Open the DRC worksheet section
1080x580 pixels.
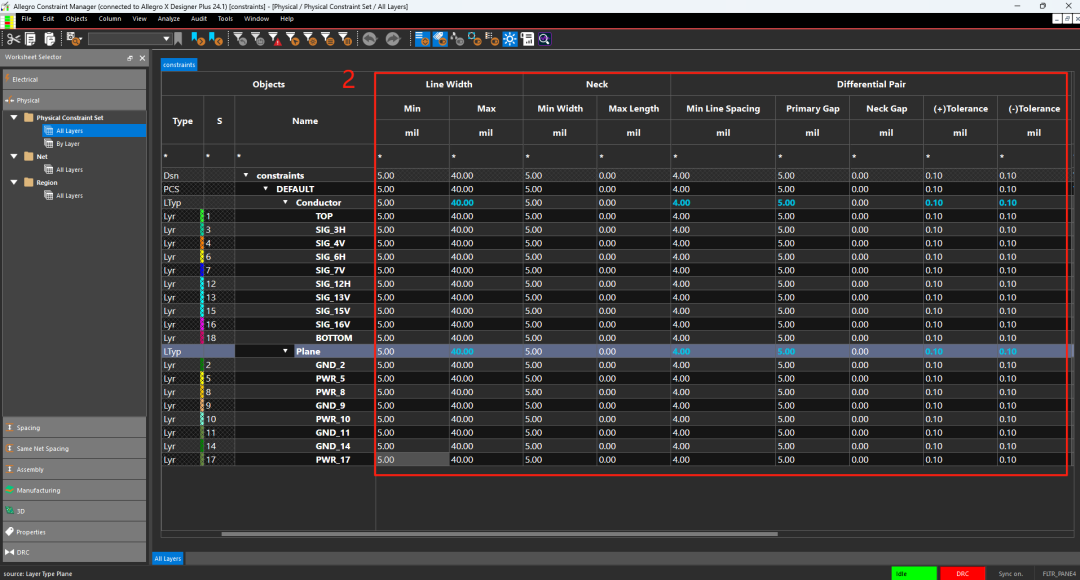click(74, 552)
